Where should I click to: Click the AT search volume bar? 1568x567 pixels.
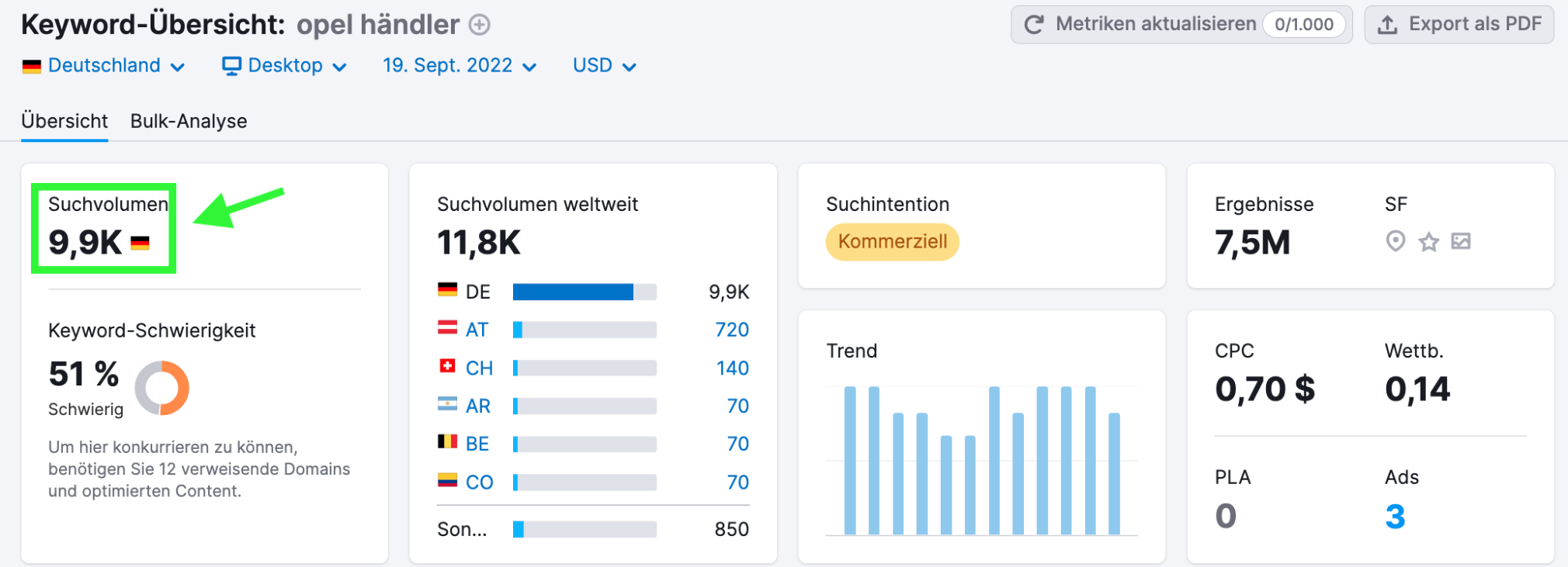585,330
